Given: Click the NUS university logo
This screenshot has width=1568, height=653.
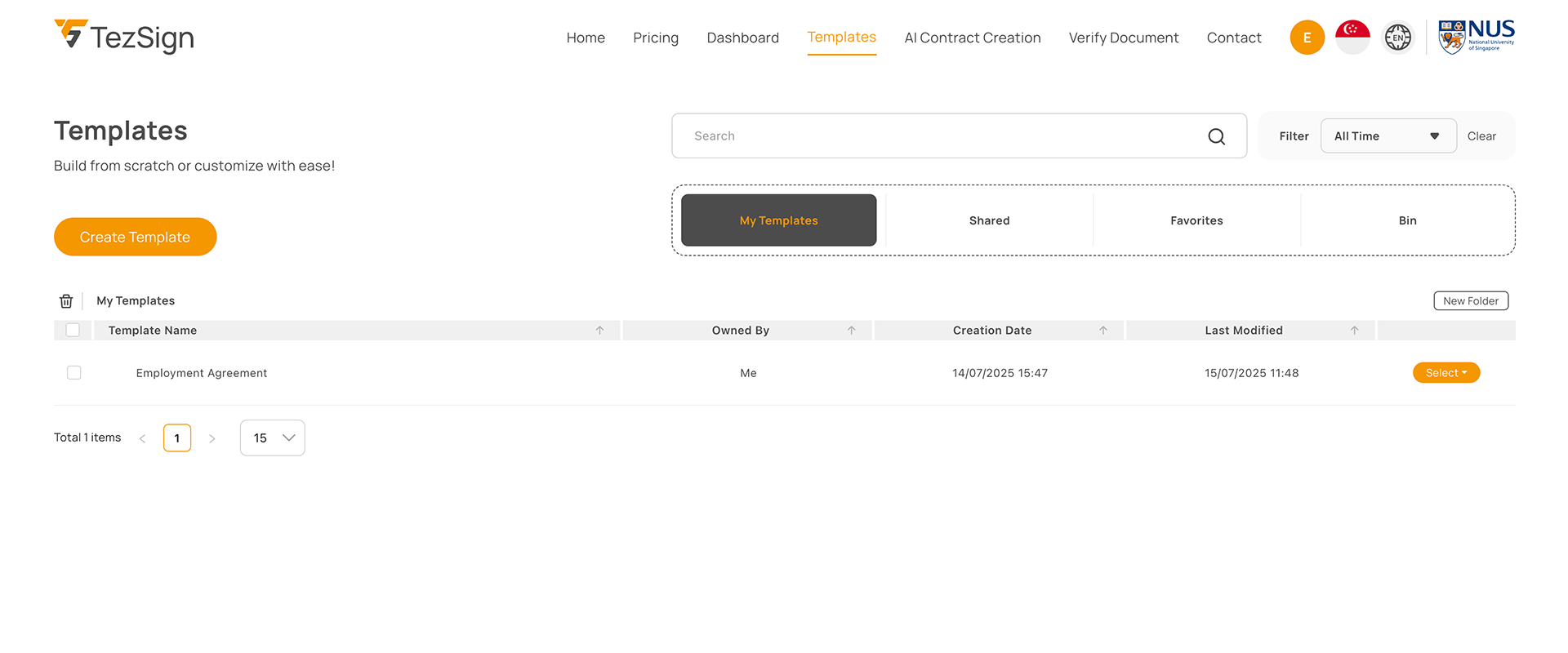Looking at the screenshot, I should pos(1476,38).
